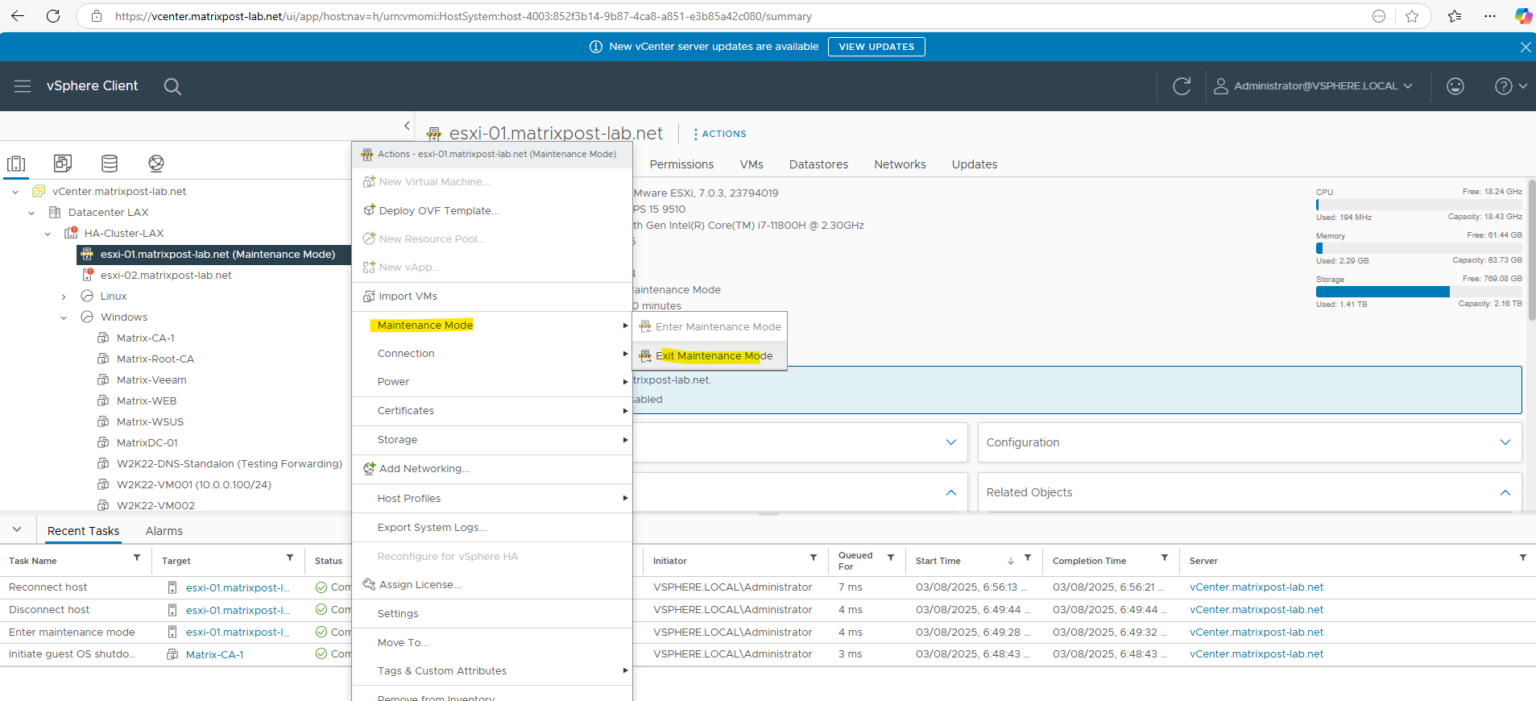Select Matrix-Veeam VM in inventory tree
The height and width of the screenshot is (701, 1536).
(x=151, y=380)
